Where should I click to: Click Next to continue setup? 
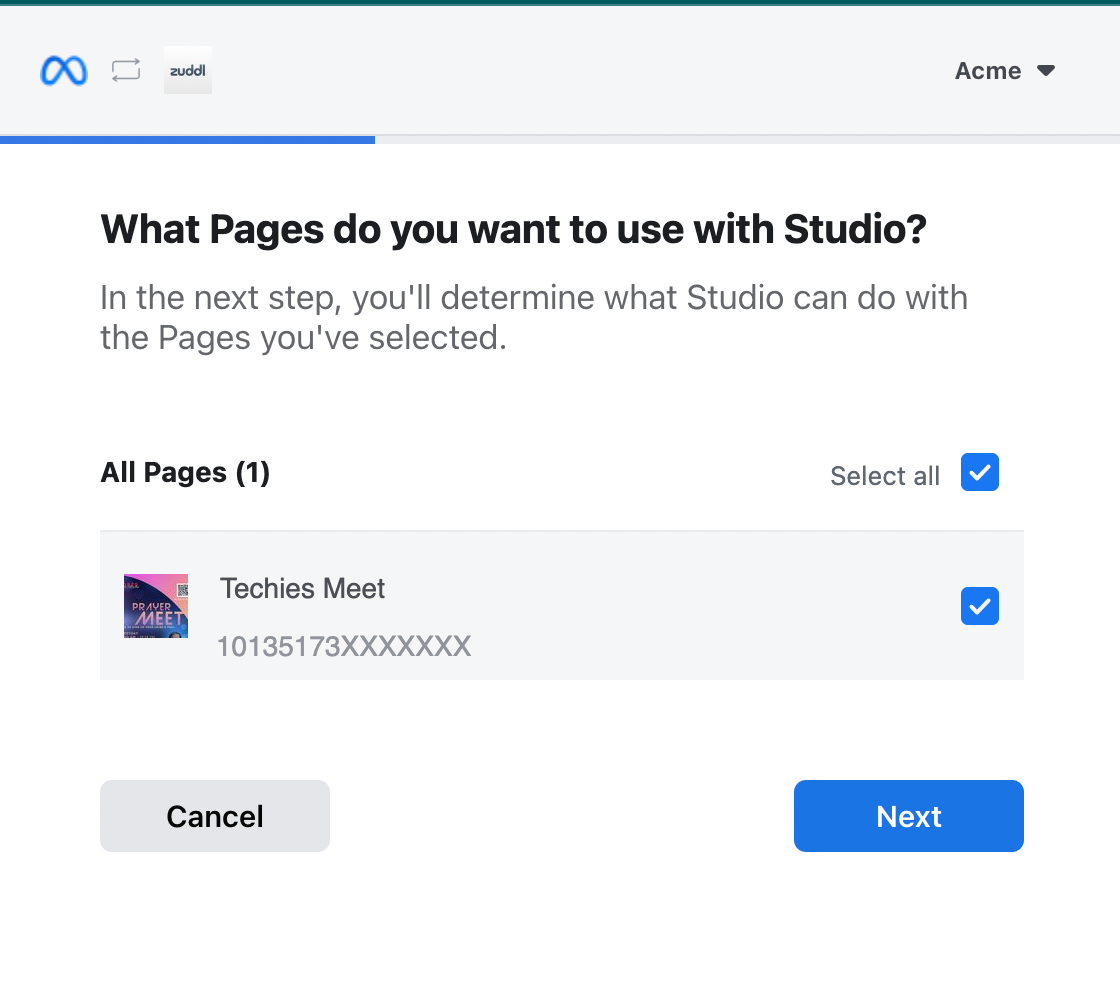908,816
